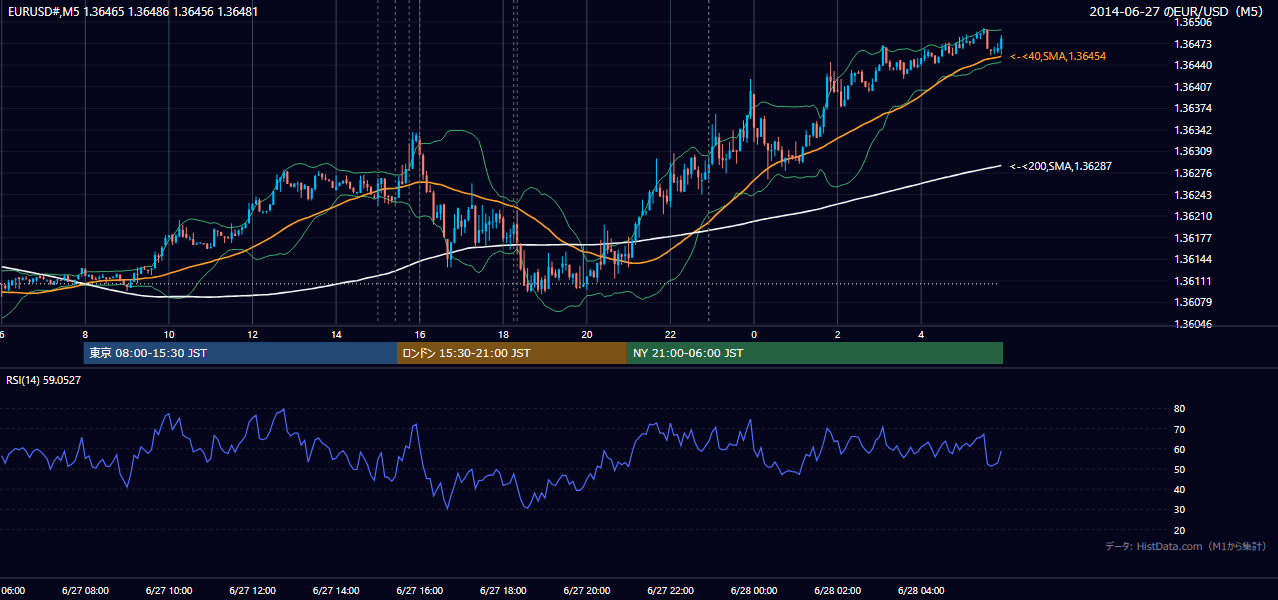Click the Tokyo 08:00-15:30 JST session bar
Screen dimensions: 1278x600
click(241, 353)
